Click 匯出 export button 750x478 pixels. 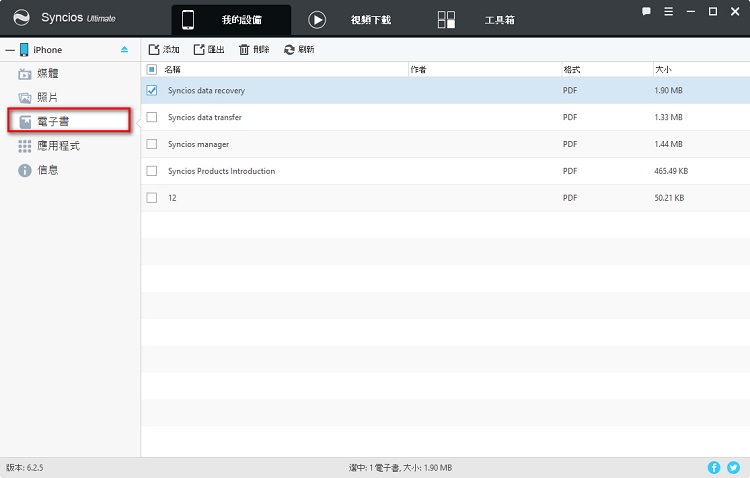(209, 49)
